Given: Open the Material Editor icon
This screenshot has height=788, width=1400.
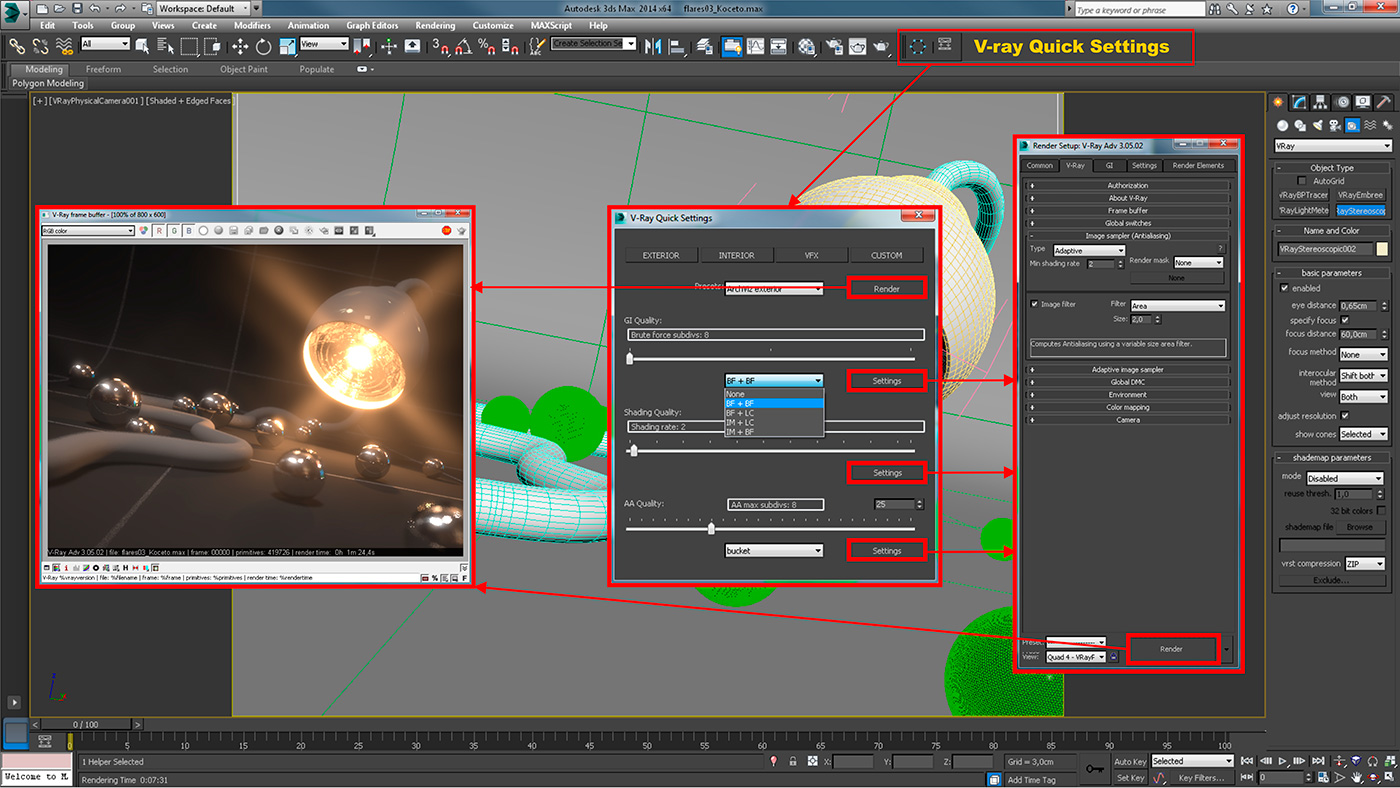Looking at the screenshot, I should pyautogui.click(x=807, y=46).
